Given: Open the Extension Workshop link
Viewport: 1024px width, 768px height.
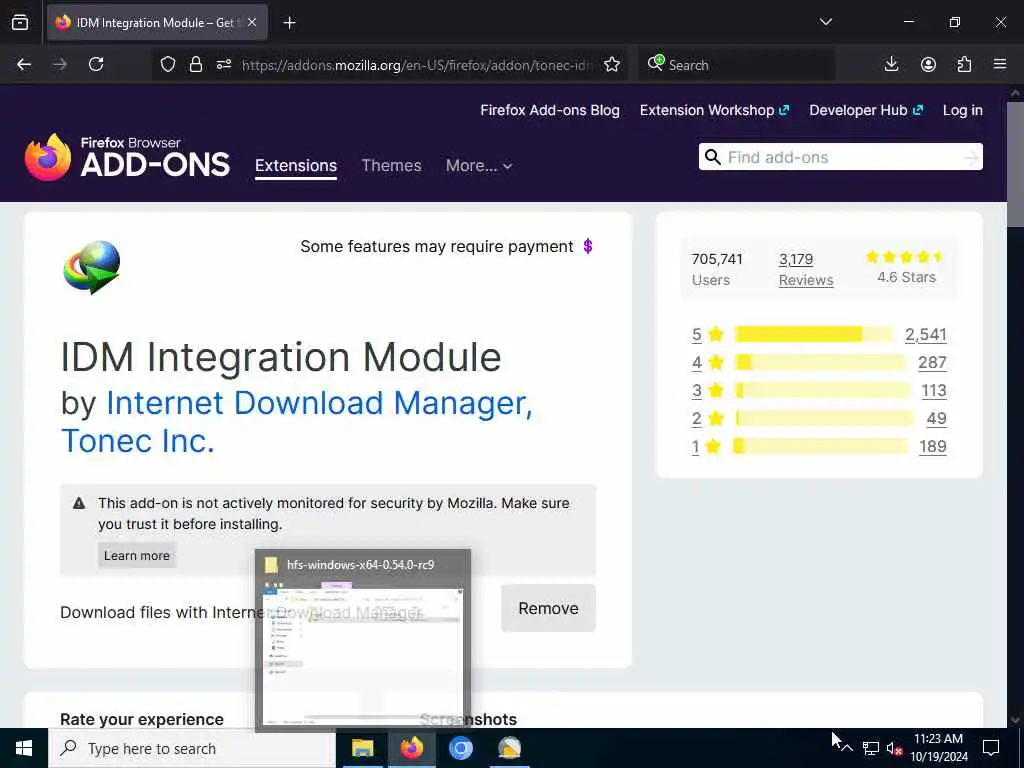Looking at the screenshot, I should [714, 110].
